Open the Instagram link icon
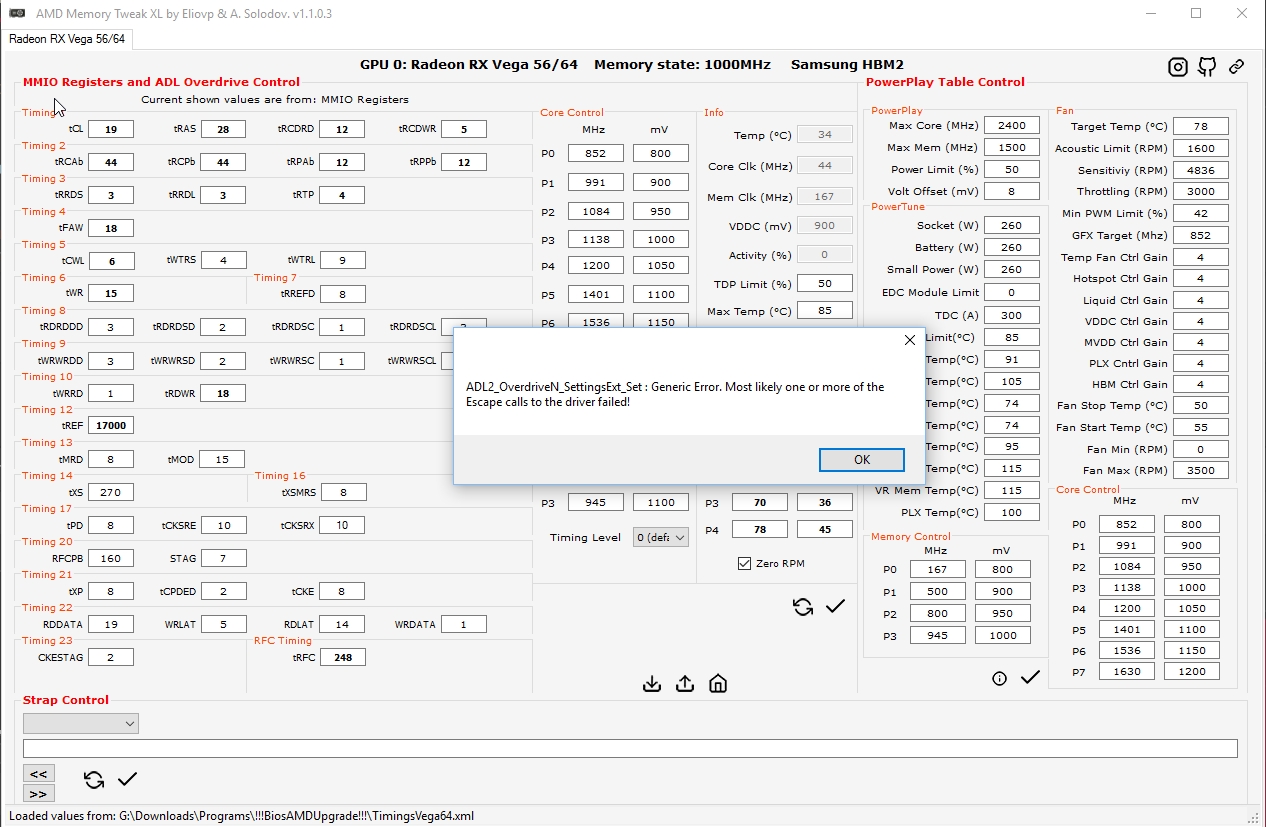Image resolution: width=1266 pixels, height=827 pixels. point(1178,67)
